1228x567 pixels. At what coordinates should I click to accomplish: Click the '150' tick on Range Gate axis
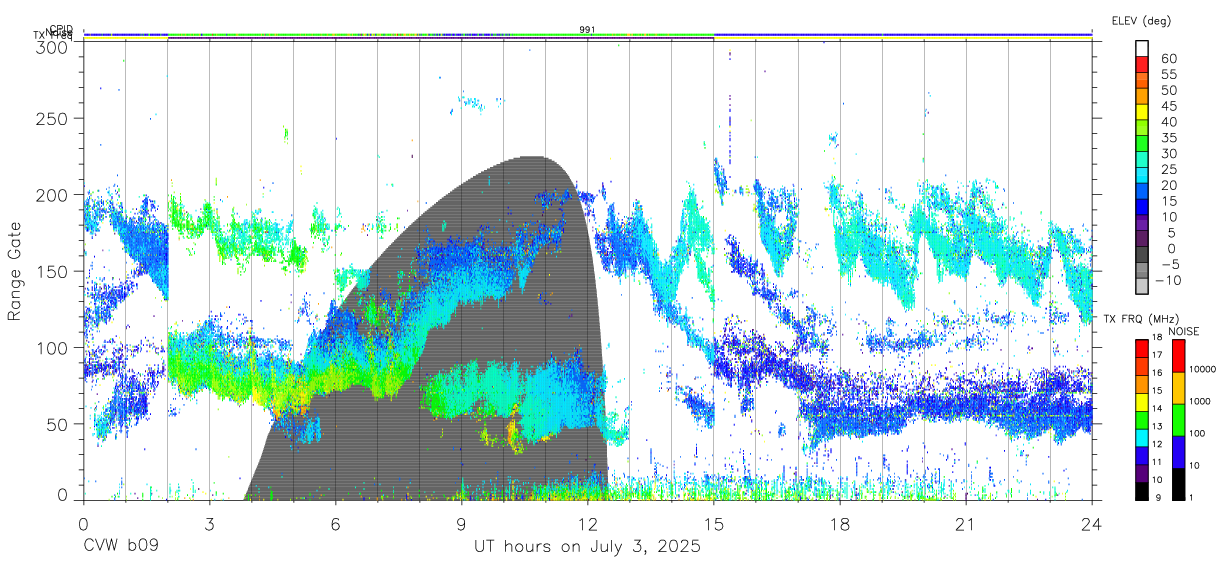click(52, 271)
